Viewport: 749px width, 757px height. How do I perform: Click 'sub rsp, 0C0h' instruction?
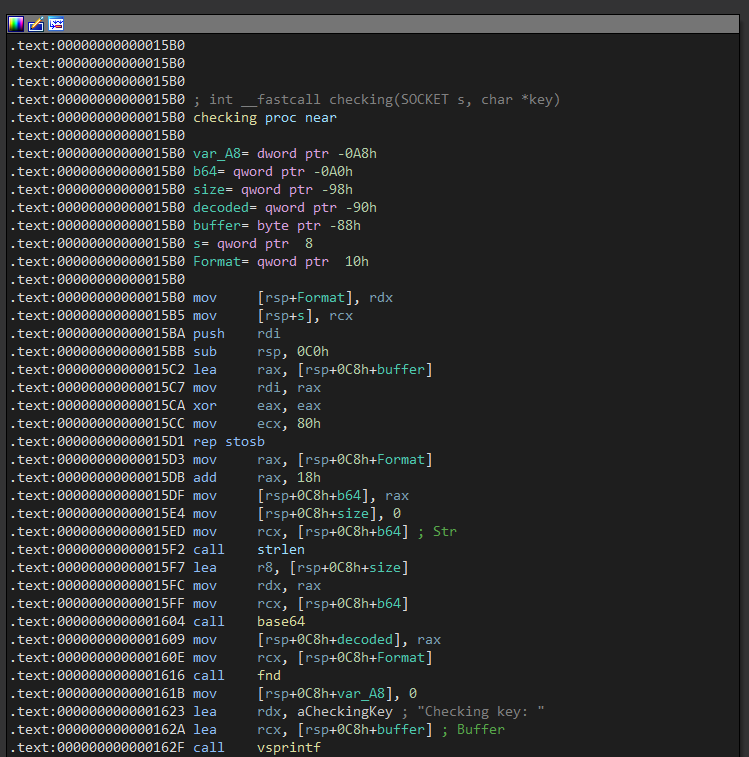point(261,351)
